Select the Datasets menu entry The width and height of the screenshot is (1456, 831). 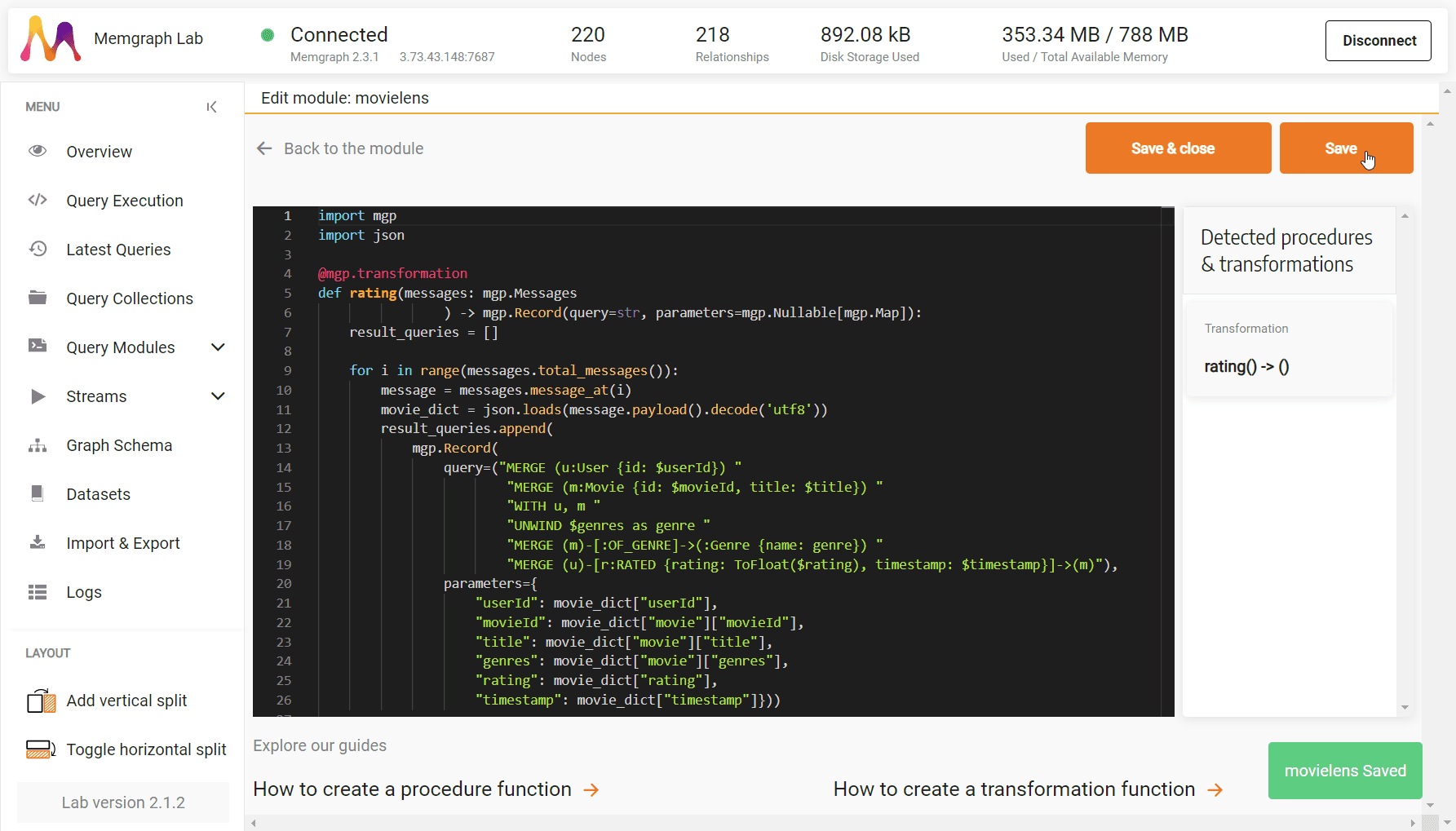tap(98, 493)
